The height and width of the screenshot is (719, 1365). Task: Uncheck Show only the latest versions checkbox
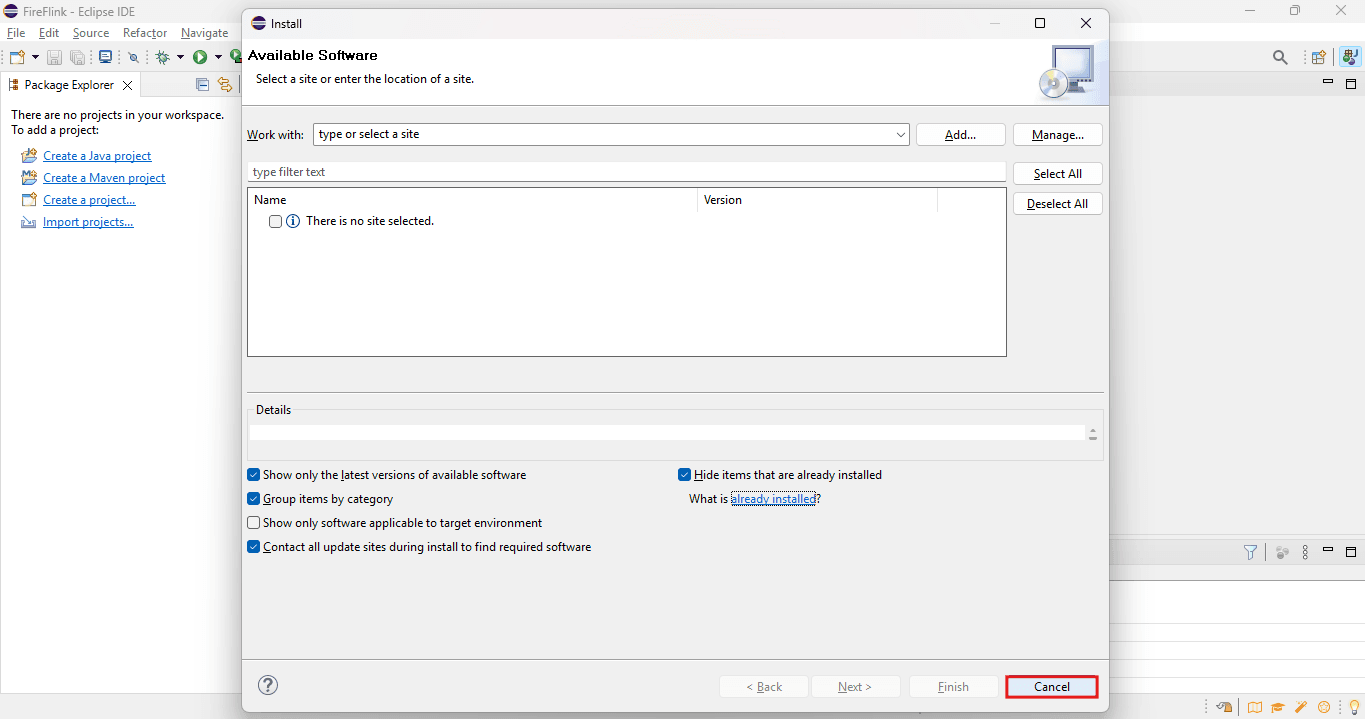click(254, 475)
